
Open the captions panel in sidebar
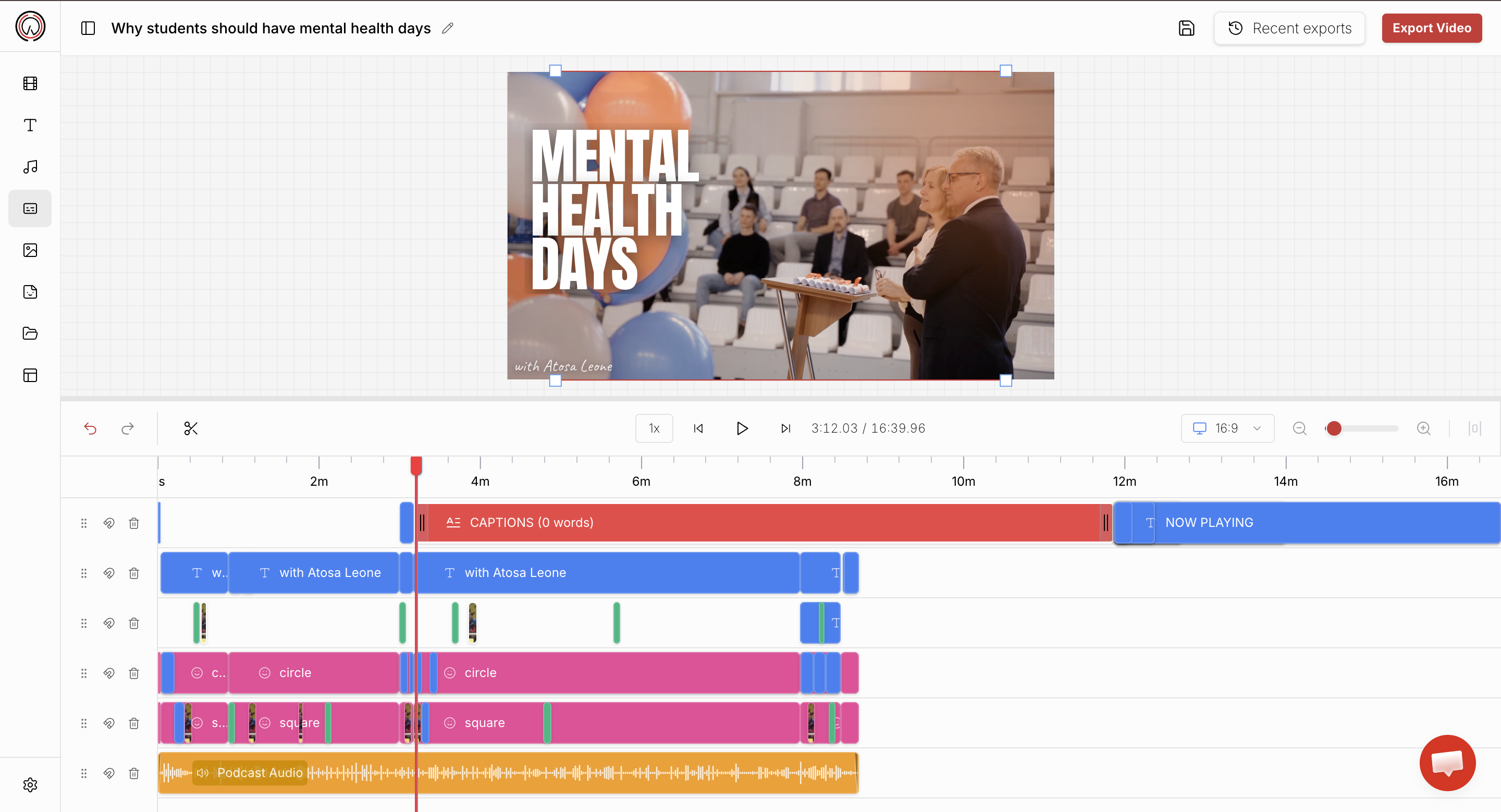(x=30, y=208)
